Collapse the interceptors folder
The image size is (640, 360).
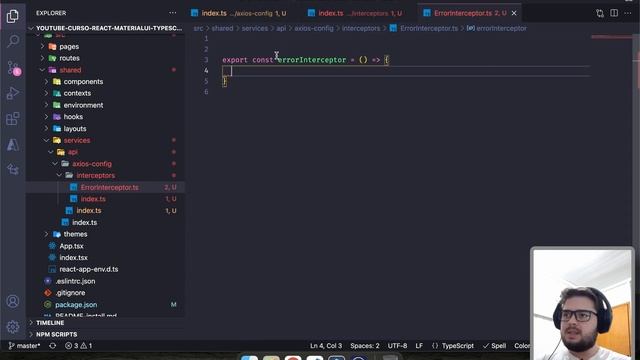pyautogui.click(x=106, y=176)
